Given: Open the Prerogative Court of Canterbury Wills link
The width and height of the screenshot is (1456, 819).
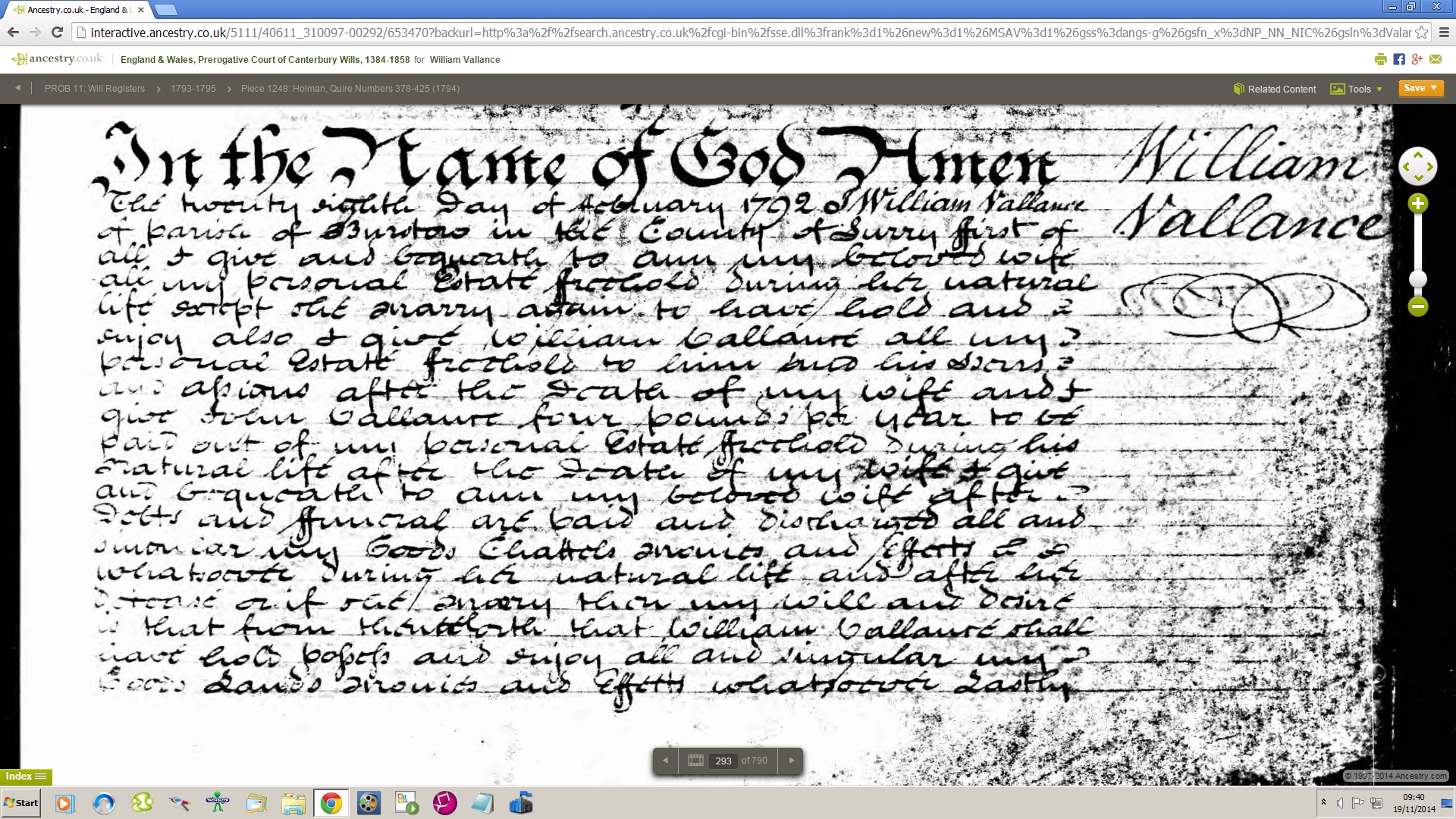Looking at the screenshot, I should [265, 60].
